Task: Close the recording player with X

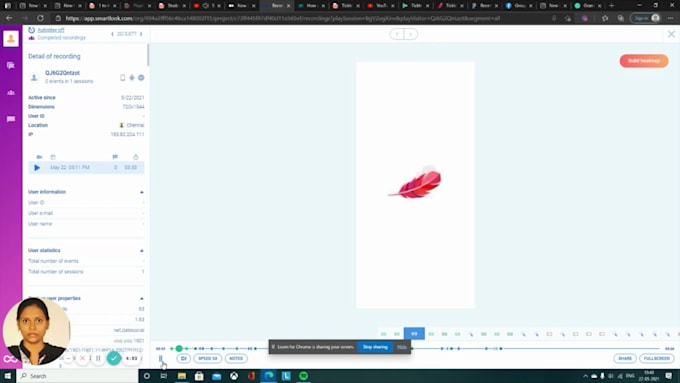Action: (671, 34)
